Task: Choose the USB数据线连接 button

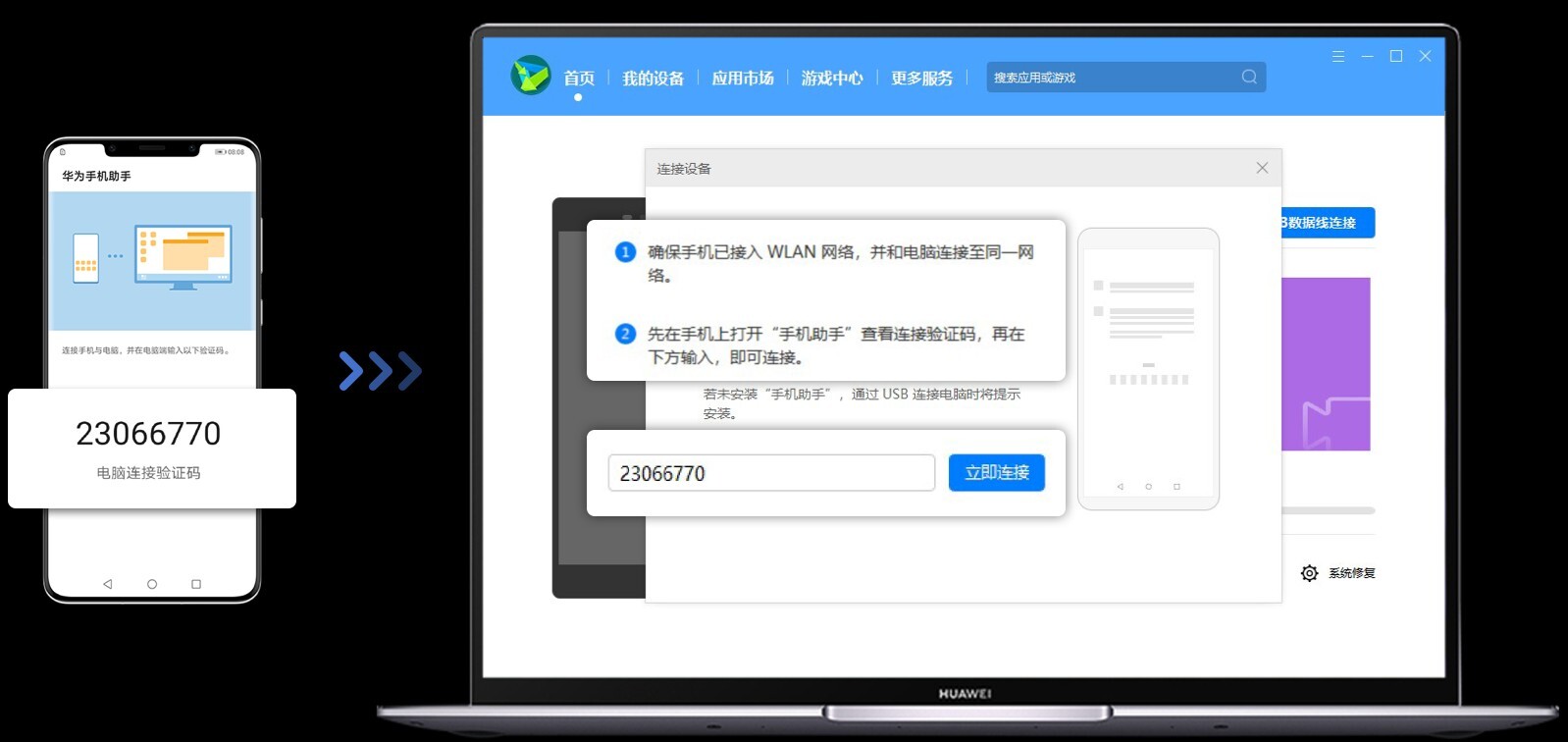Action: [x=1327, y=223]
